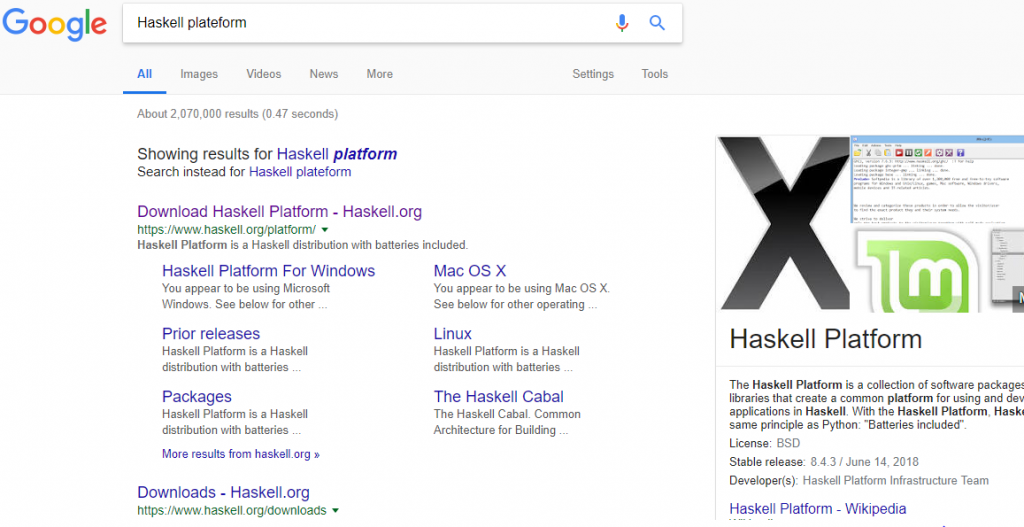This screenshot has width=1024, height=527.
Task: Switch to the Videos tab
Action: (x=264, y=74)
